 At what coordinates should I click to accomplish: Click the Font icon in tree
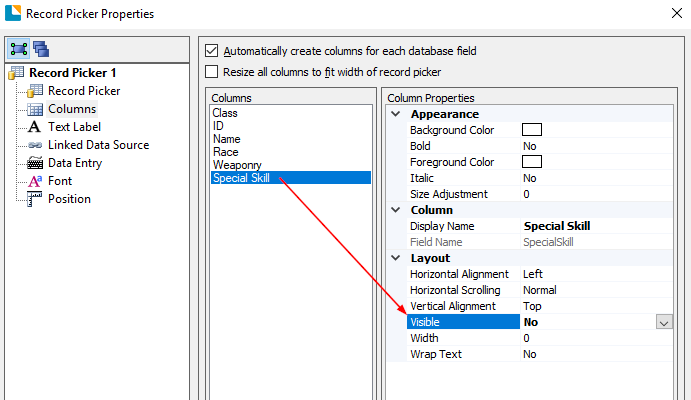35,181
